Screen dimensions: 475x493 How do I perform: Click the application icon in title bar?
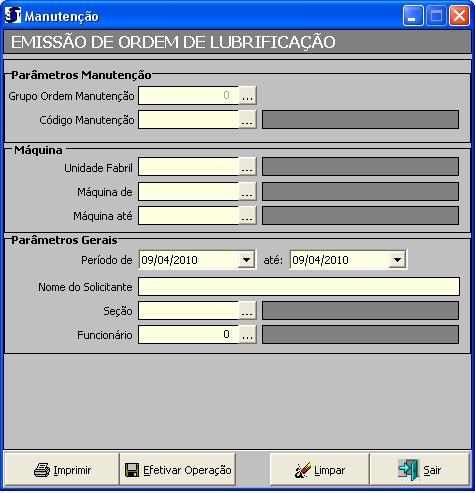[13, 15]
